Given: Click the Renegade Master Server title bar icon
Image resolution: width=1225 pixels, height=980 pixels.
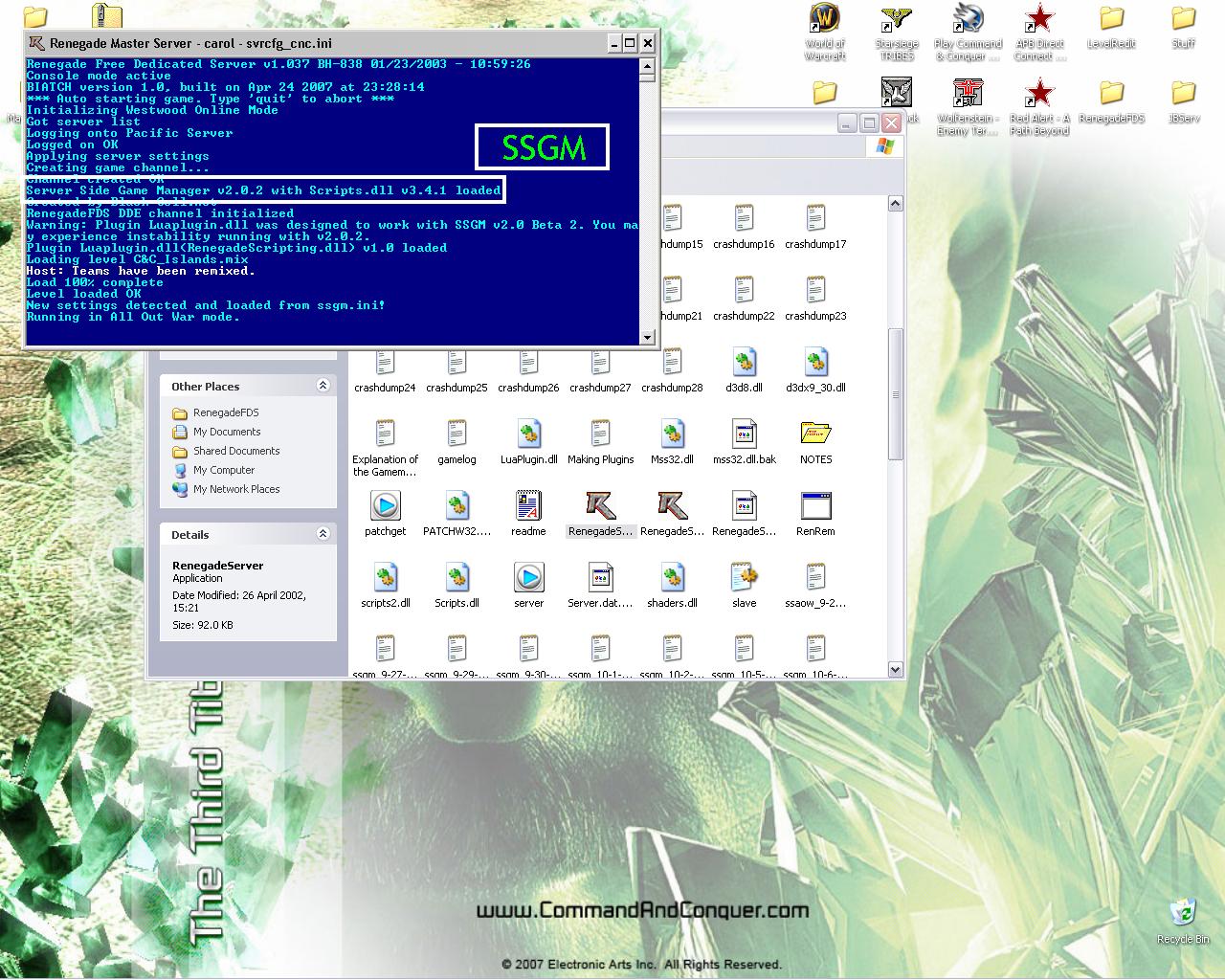Looking at the screenshot, I should (36, 43).
